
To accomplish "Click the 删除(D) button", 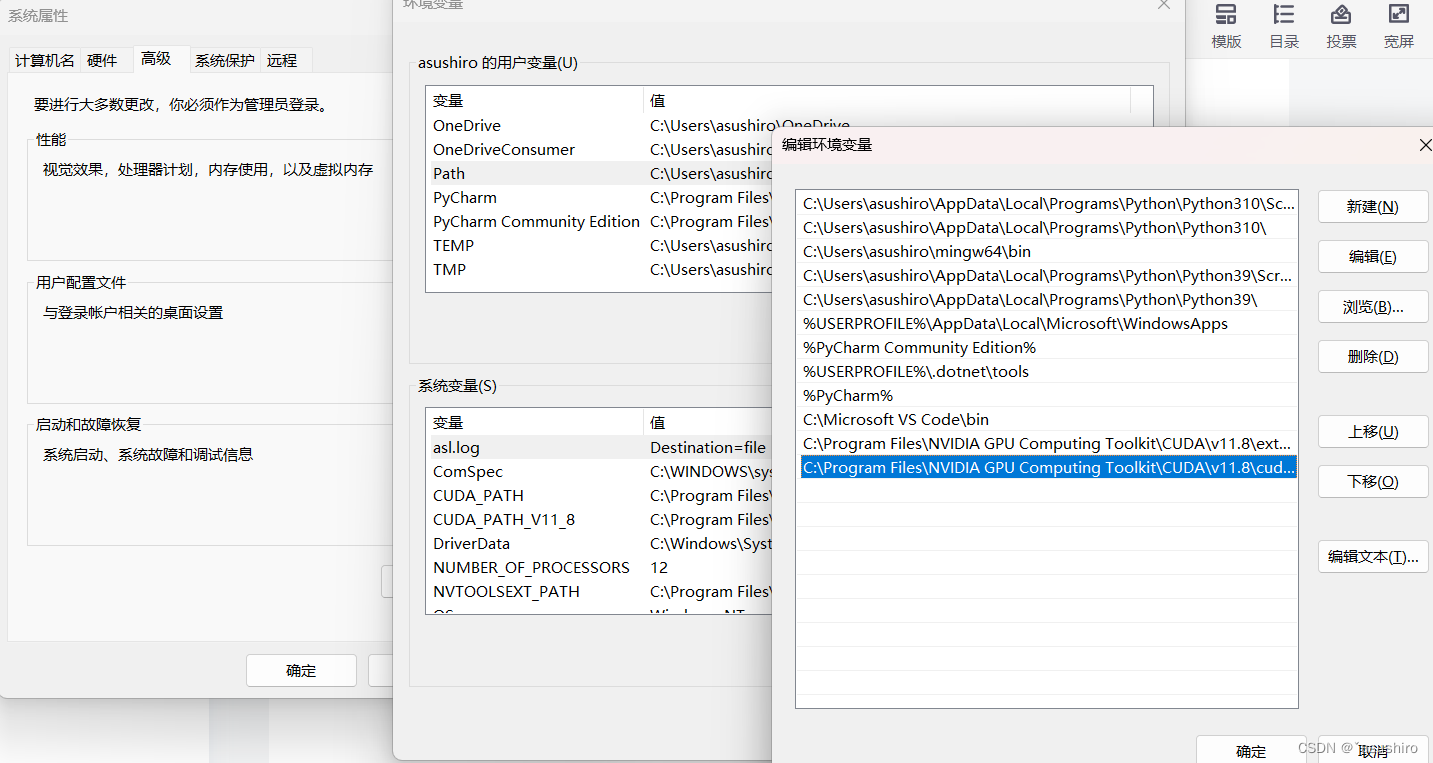I will (x=1373, y=357).
